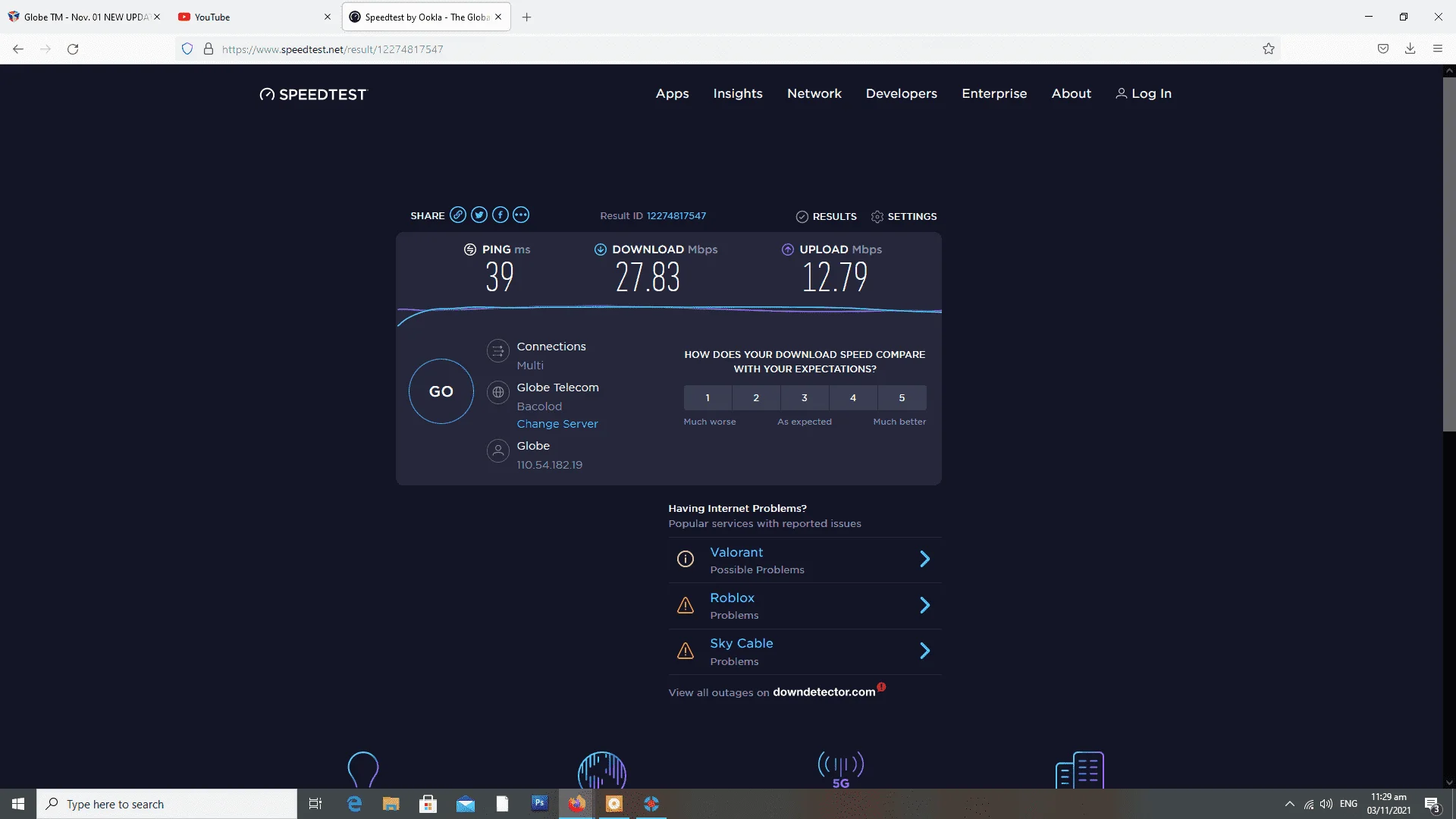Expand Sky Cable outage details chevron
Viewport: 1456px width, 819px height.
point(924,651)
